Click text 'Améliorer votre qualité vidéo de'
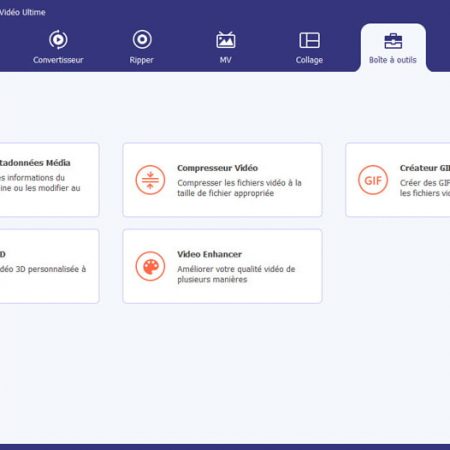 pos(236,269)
